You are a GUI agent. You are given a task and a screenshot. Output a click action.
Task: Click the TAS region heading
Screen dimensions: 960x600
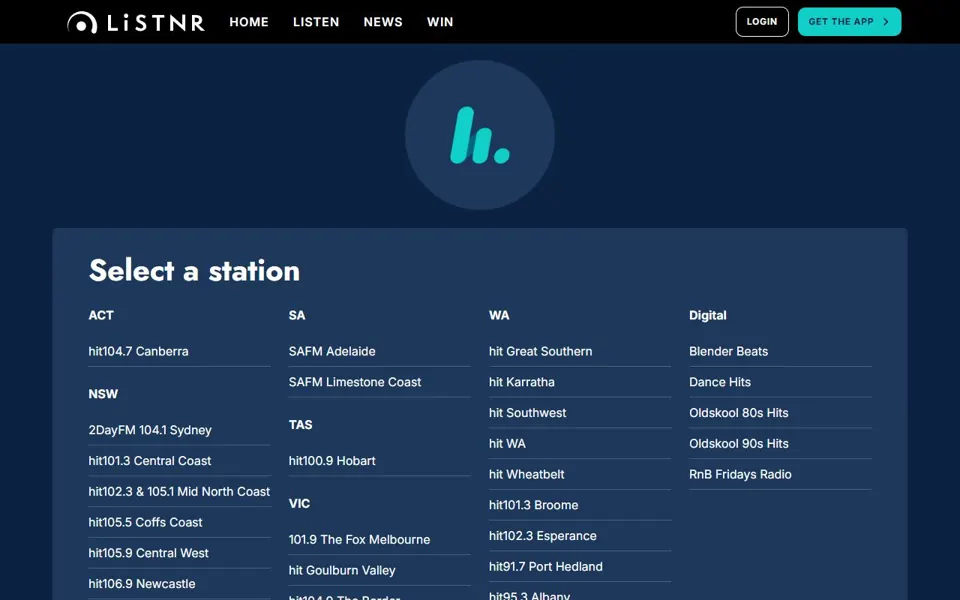[x=300, y=424]
